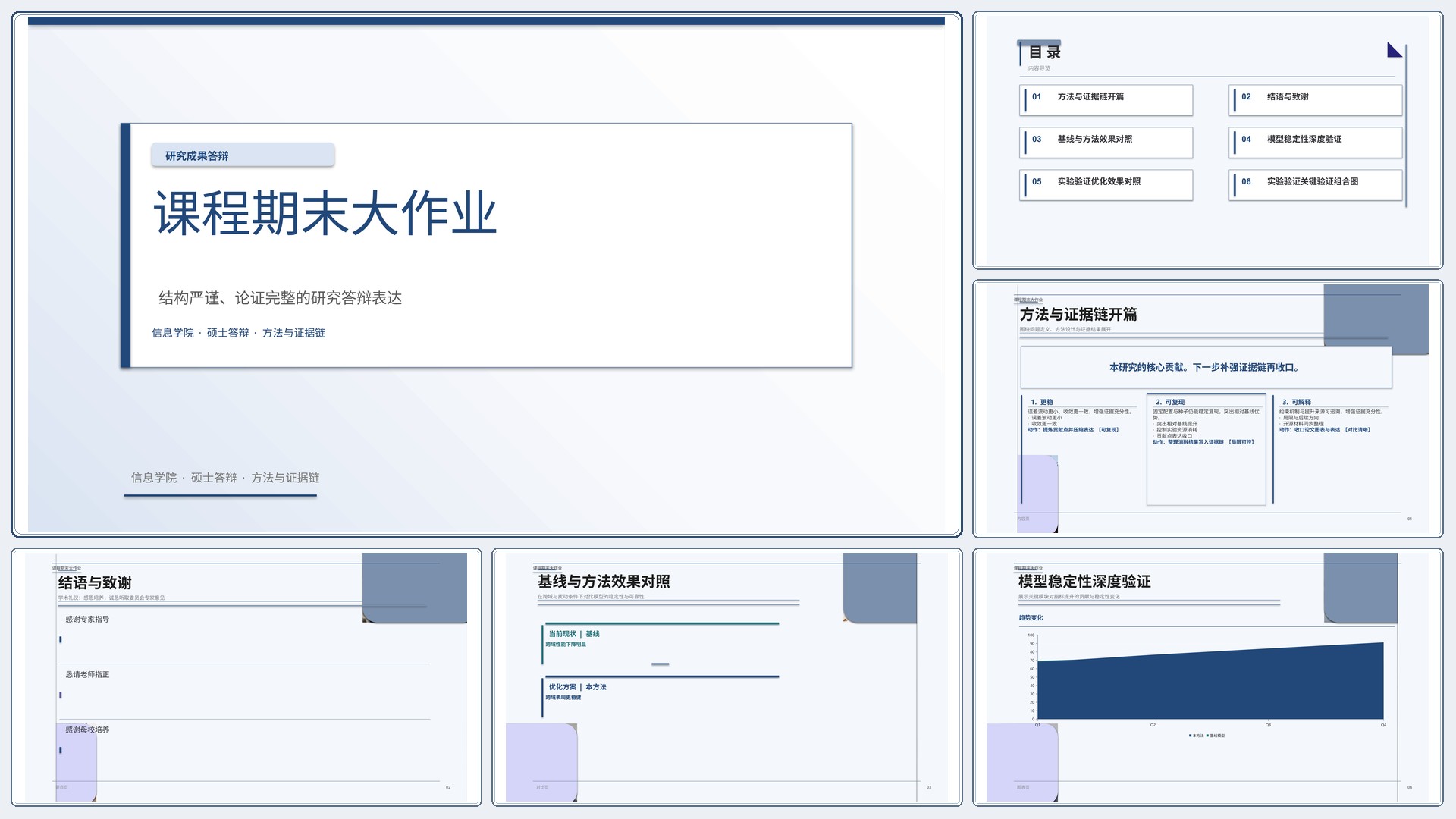Open the 目录 contents slide thumbnail
The height and width of the screenshot is (819, 1456).
click(x=1208, y=140)
